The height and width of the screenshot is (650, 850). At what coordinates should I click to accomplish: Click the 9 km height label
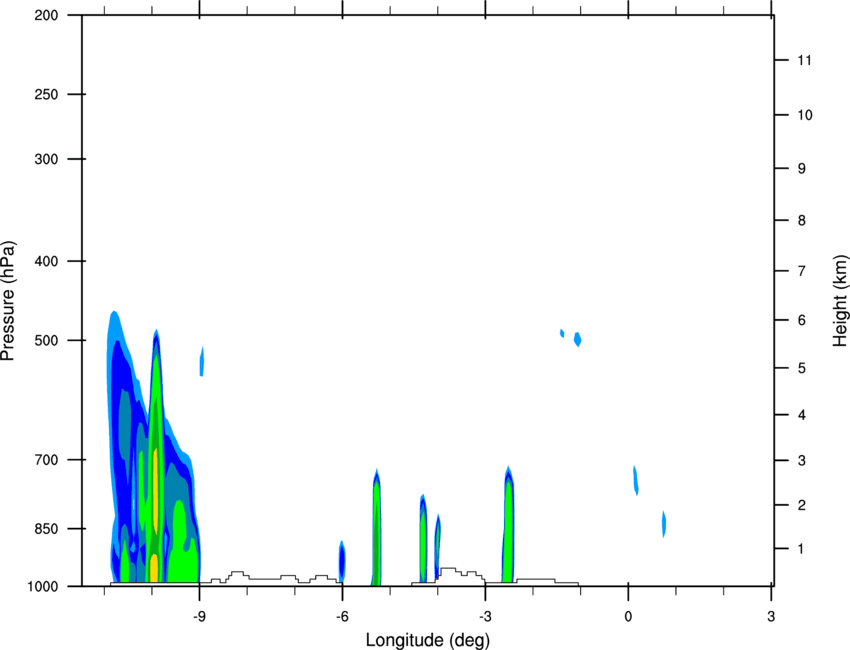pos(802,169)
